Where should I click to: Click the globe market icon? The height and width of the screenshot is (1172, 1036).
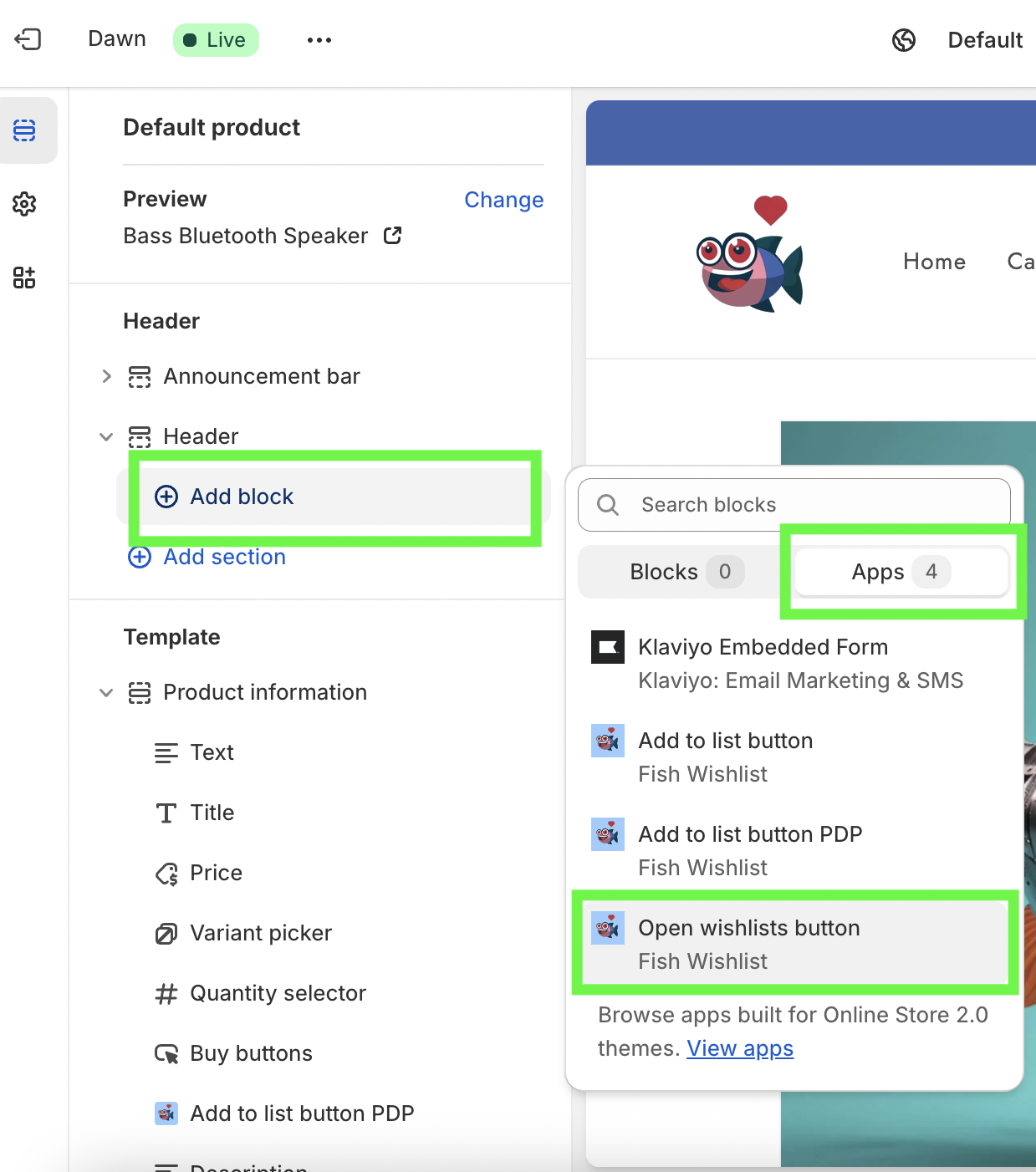coord(904,40)
